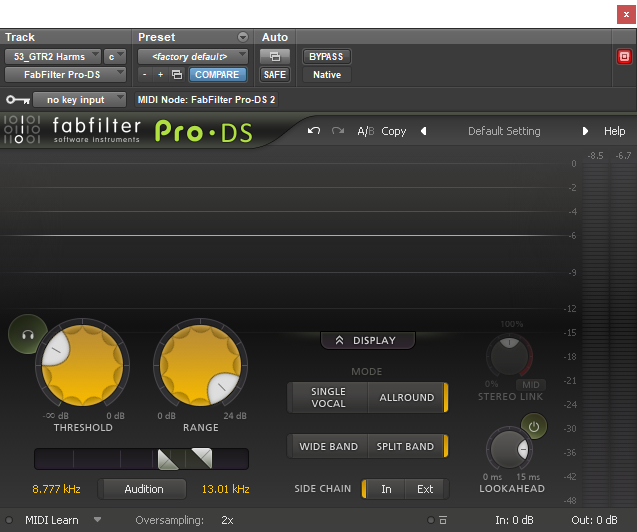
Task: Click the redo arrow icon
Action: click(x=338, y=131)
